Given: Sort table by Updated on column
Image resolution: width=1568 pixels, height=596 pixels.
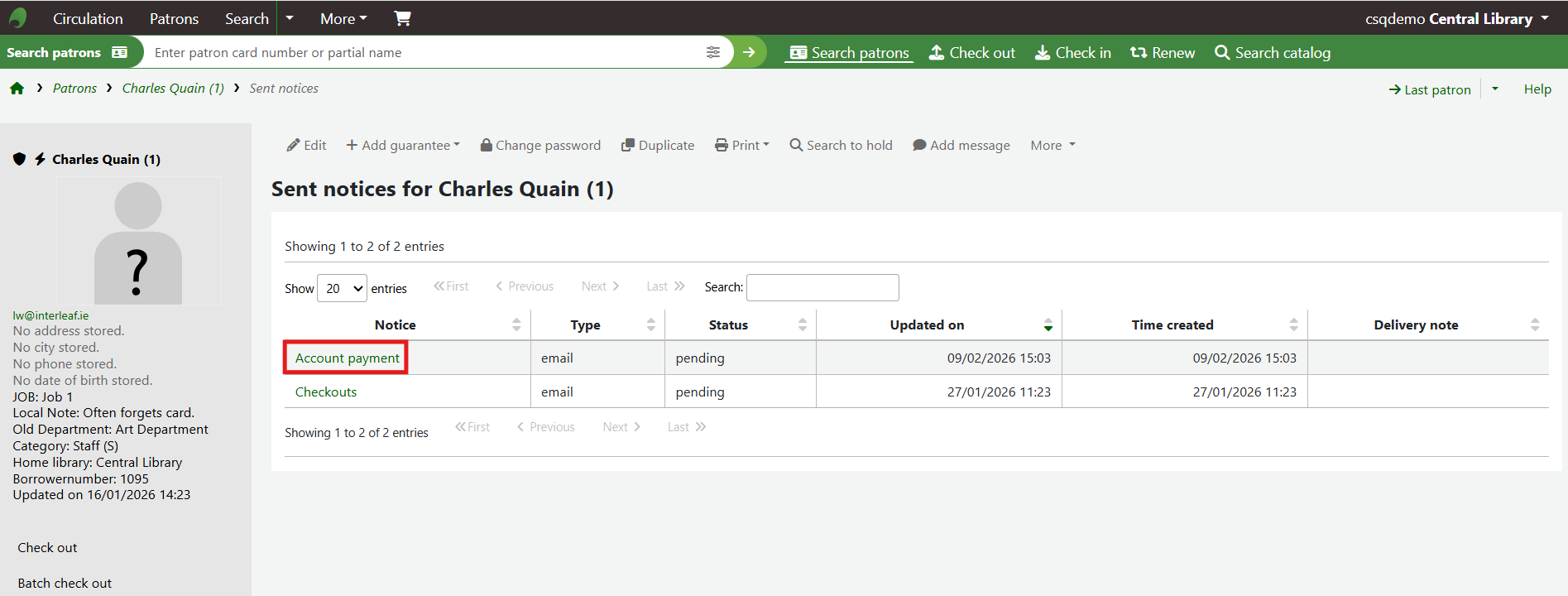Looking at the screenshot, I should coord(927,324).
